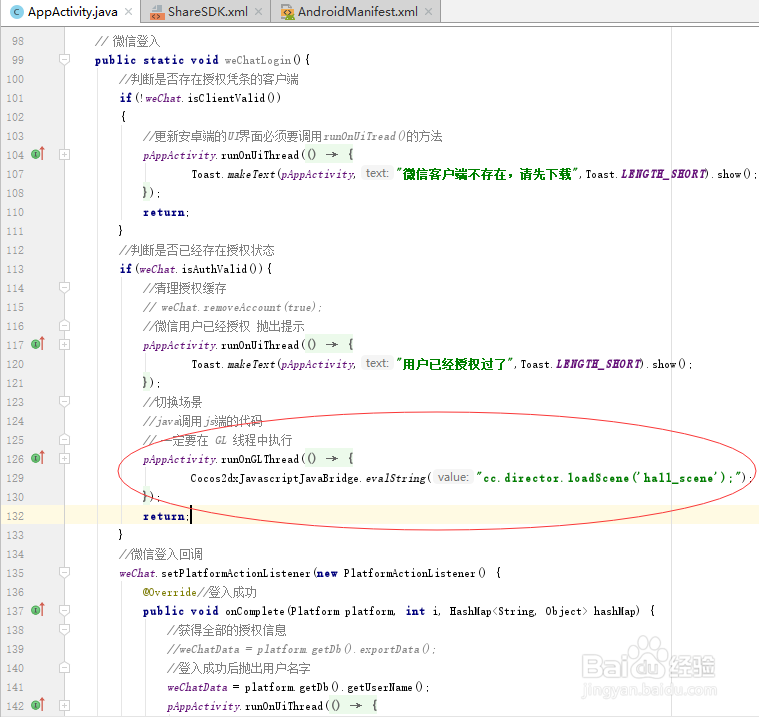Click line number 99 in the gutter

point(17,60)
